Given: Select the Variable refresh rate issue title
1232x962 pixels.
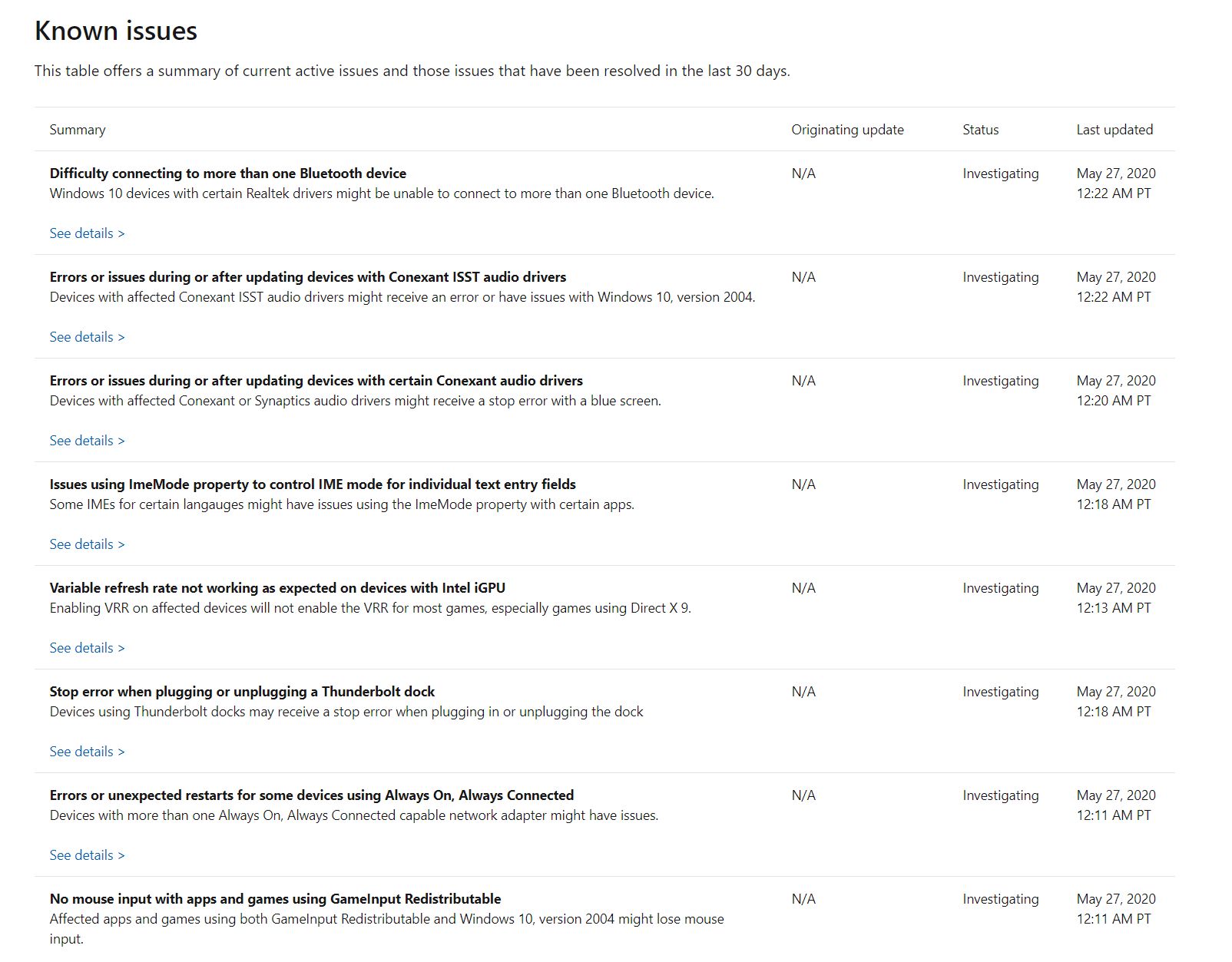Looking at the screenshot, I should coord(277,588).
